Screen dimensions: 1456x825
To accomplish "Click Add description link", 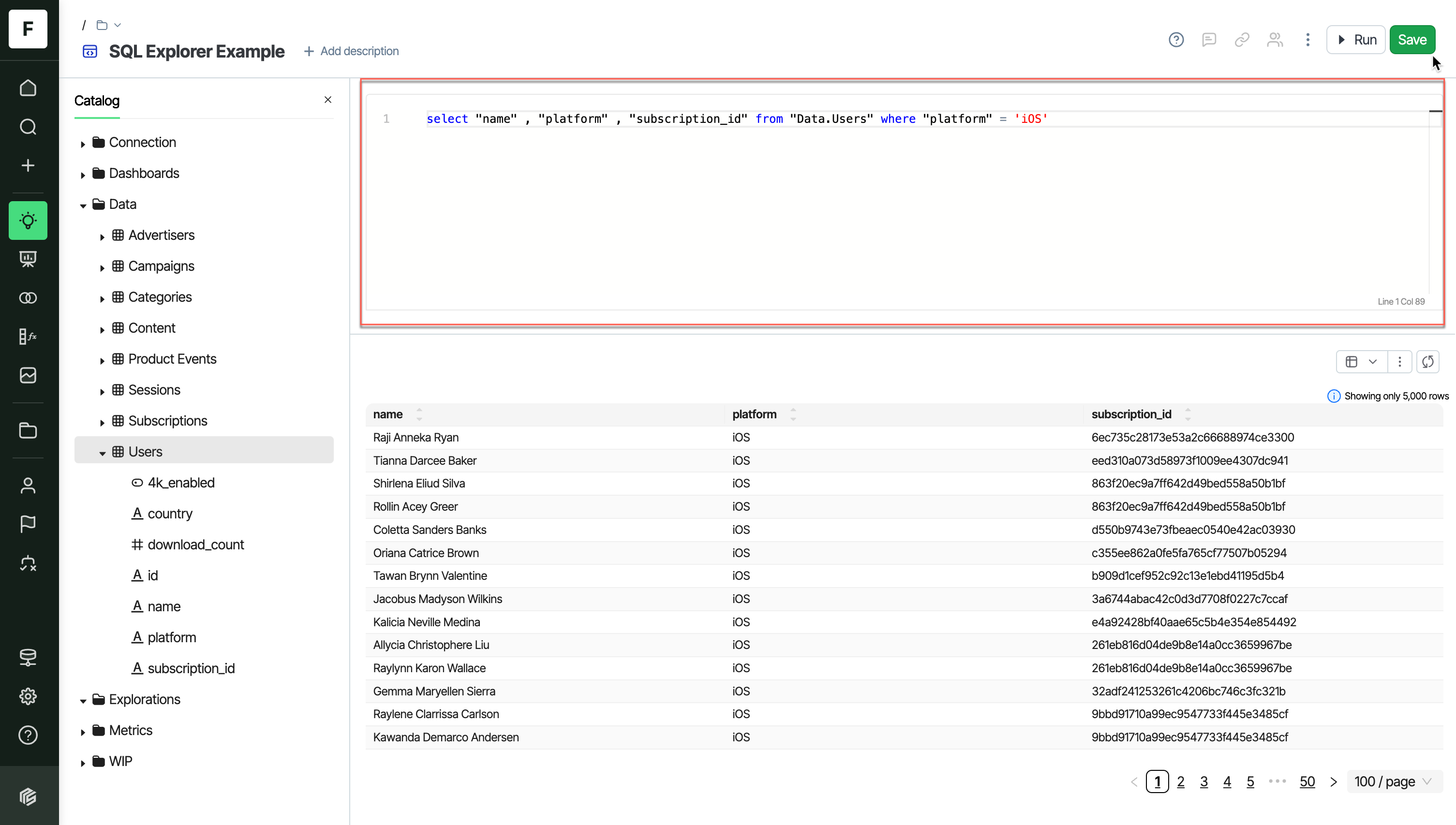I will tap(351, 51).
